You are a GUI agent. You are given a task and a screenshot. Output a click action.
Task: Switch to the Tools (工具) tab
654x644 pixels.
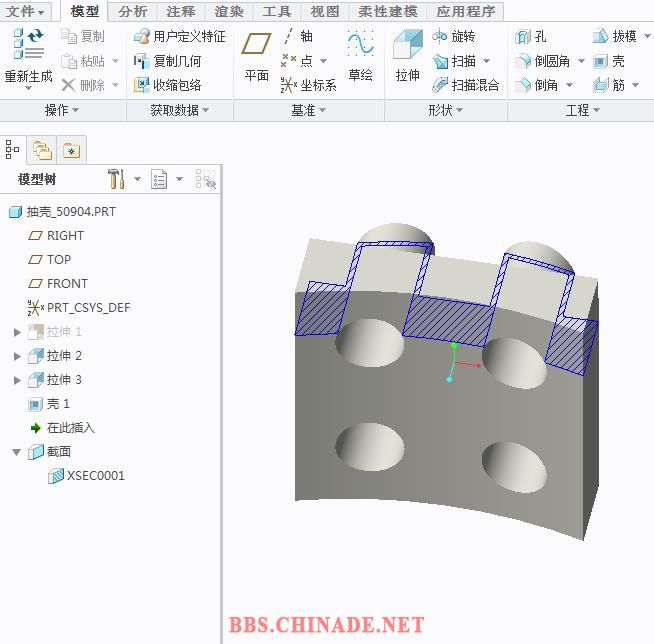277,11
